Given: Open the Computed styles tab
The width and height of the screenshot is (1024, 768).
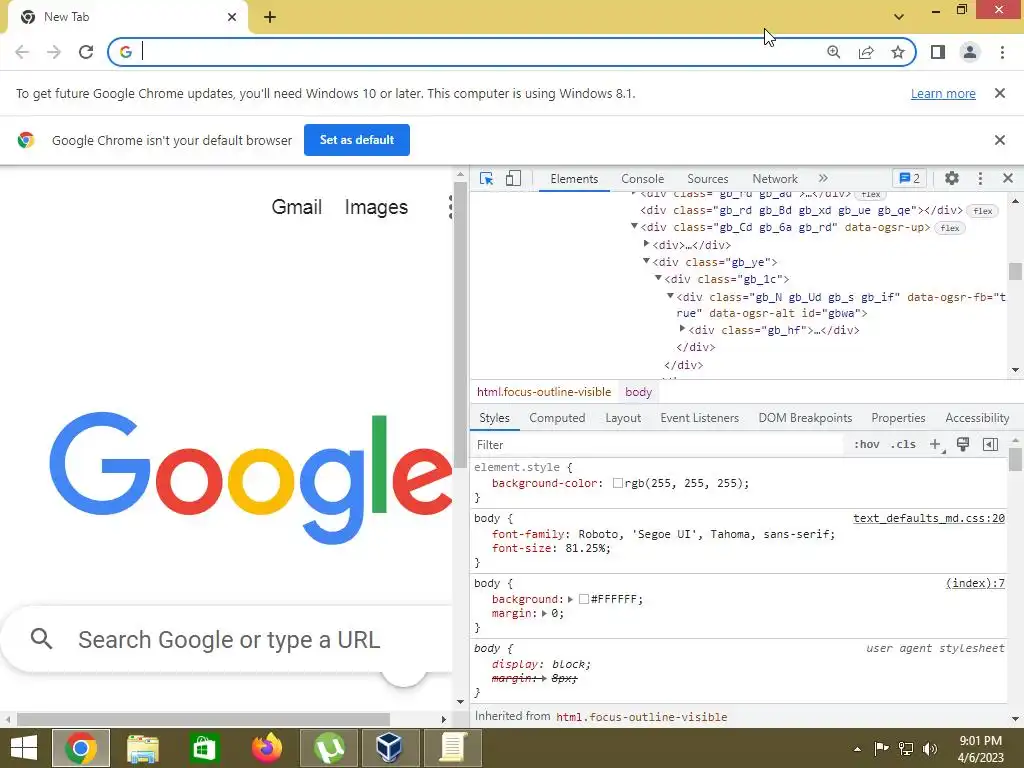Looking at the screenshot, I should [x=557, y=418].
